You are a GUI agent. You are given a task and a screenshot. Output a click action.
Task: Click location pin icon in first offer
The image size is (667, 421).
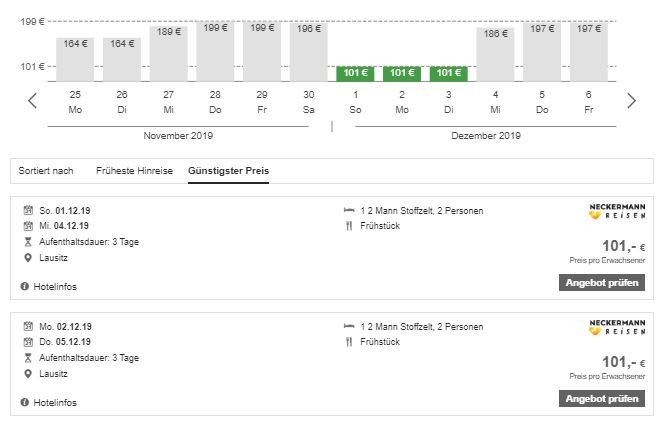coord(27,258)
